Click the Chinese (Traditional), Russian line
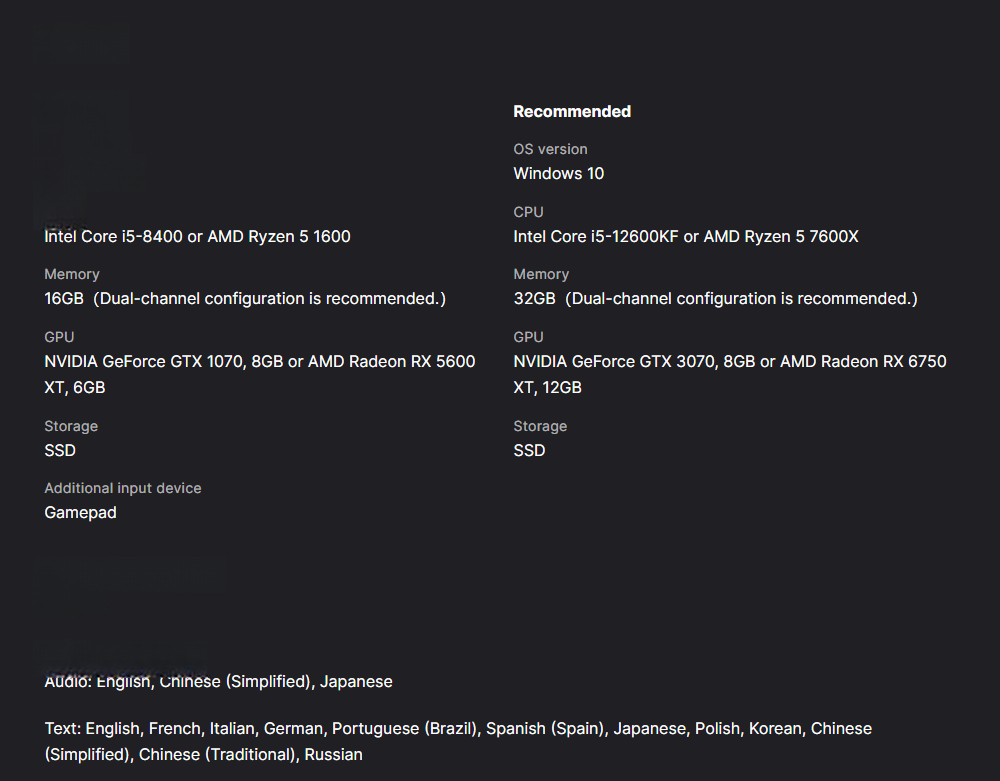This screenshot has height=781, width=1000. pyautogui.click(x=203, y=755)
